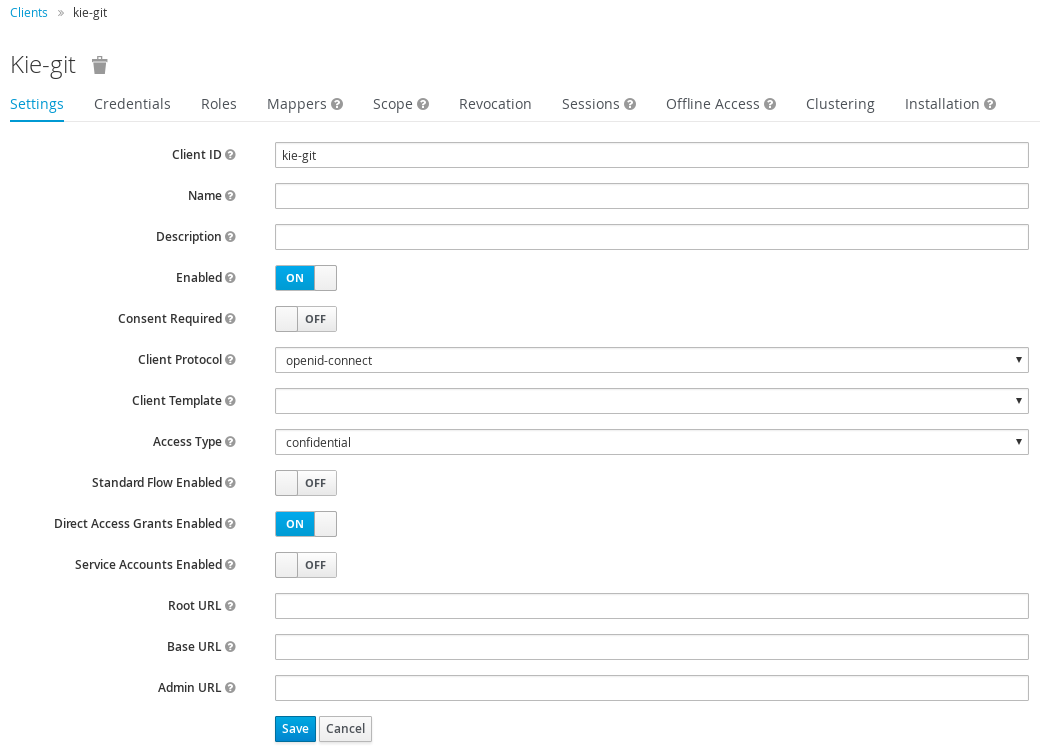
Task: Open the Scope tab
Action: point(393,104)
